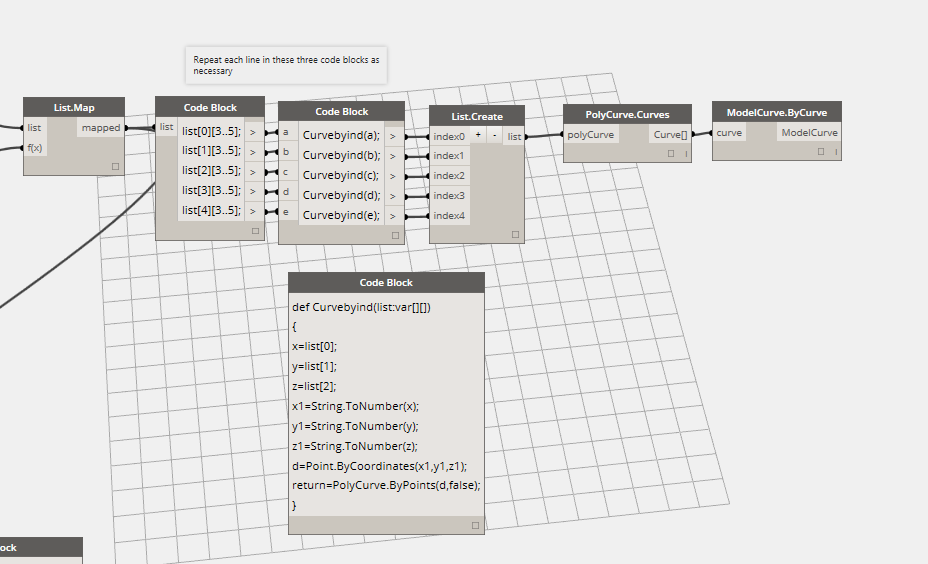The width and height of the screenshot is (928, 564).
Task: Select the 'Repeat each line' note
Action: [x=286, y=65]
